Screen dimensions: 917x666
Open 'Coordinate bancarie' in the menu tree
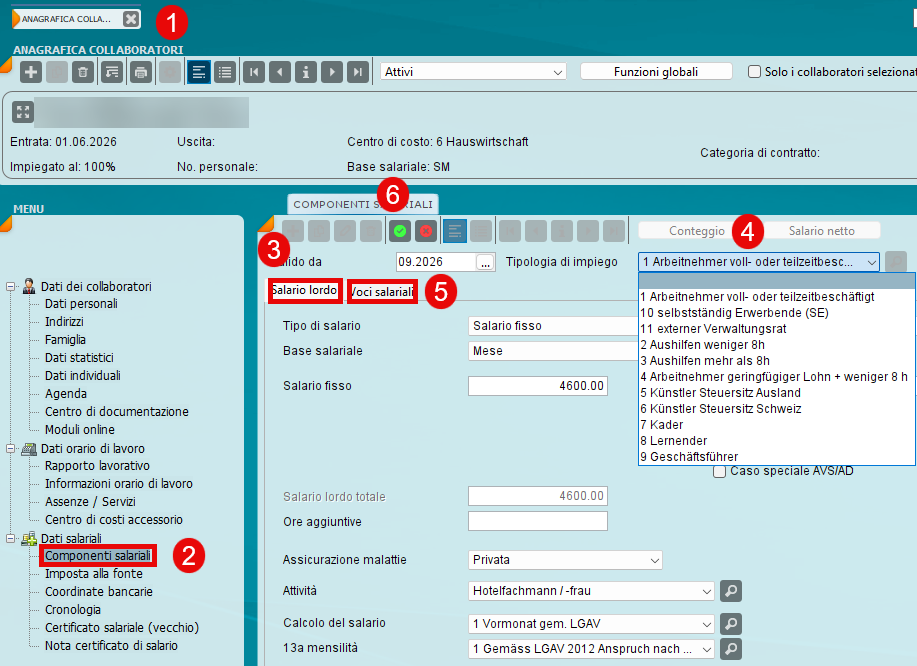tap(99, 592)
